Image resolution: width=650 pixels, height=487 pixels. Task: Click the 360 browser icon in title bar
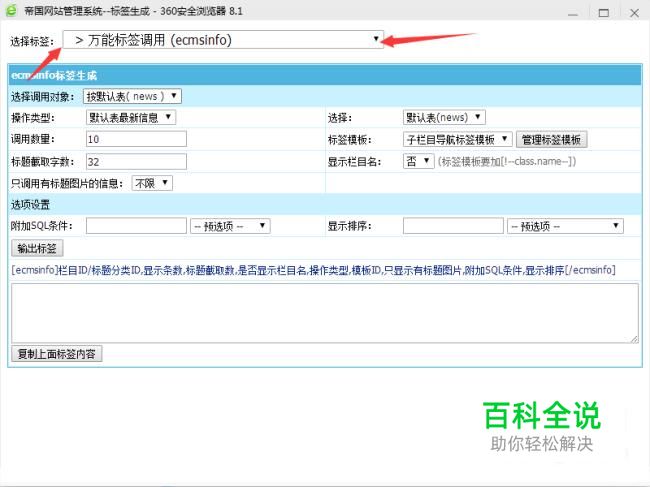click(x=11, y=10)
